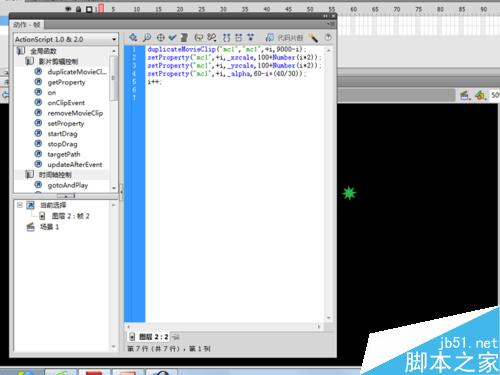The width and height of the screenshot is (500, 375).
Task: Open the debug options glasses icon
Action: pos(212,37)
